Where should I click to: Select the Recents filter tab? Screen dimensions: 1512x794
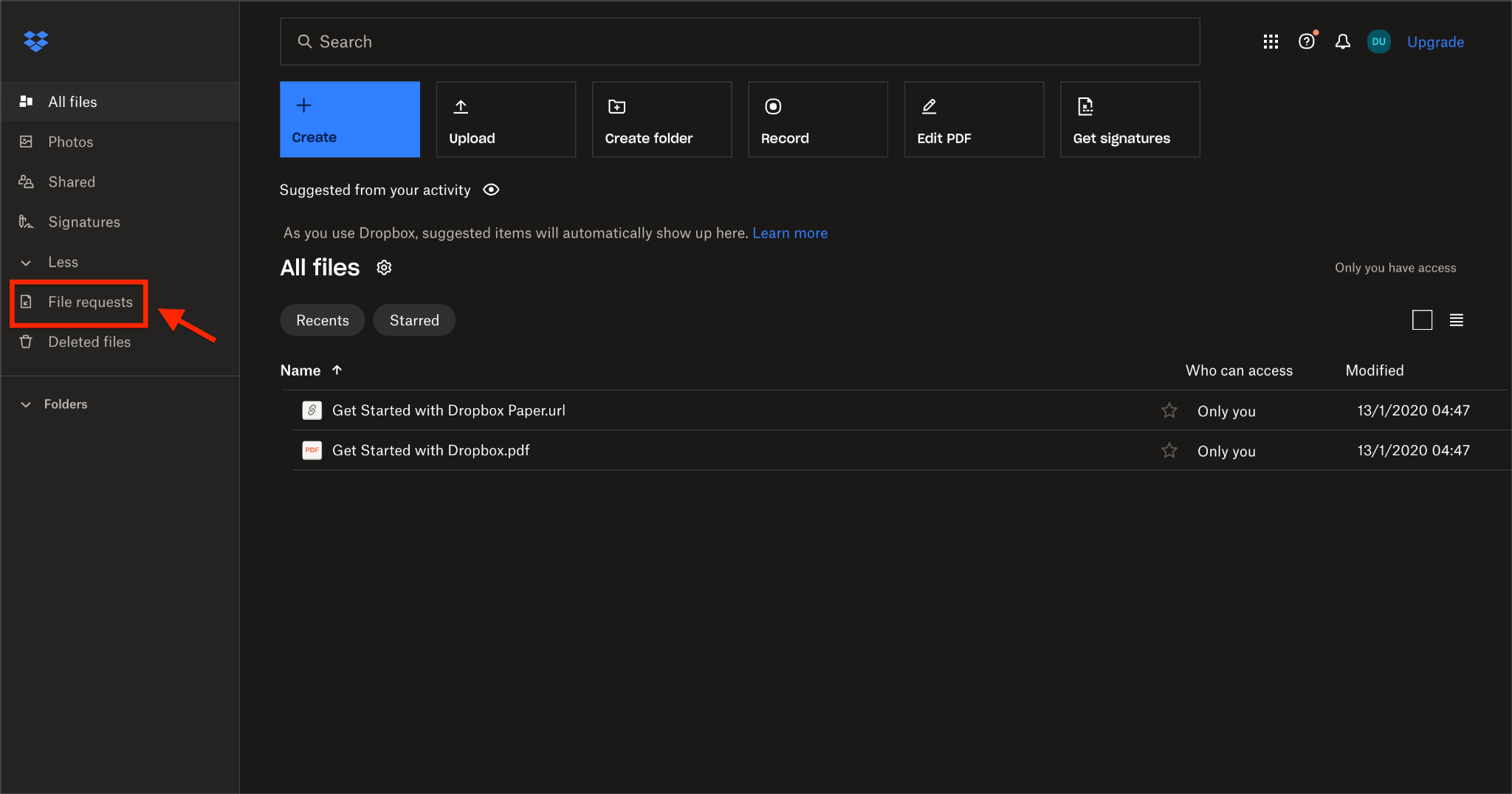click(323, 320)
